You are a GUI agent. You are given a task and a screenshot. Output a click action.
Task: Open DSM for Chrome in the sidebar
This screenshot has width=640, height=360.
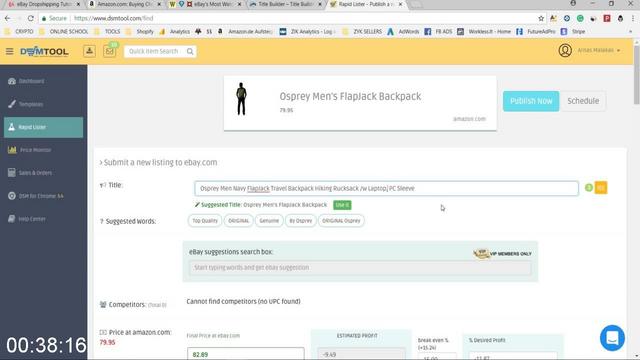[43, 196]
